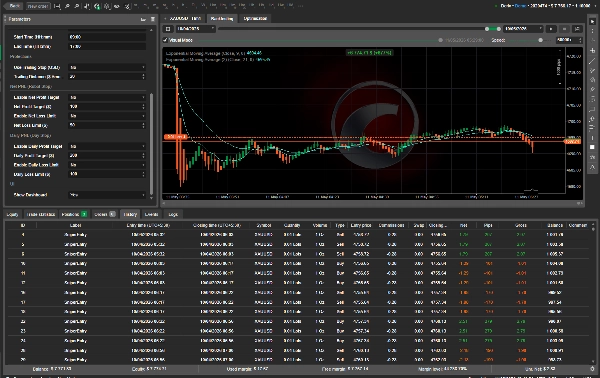Click the Parameters panel save icon

(x=153, y=19)
